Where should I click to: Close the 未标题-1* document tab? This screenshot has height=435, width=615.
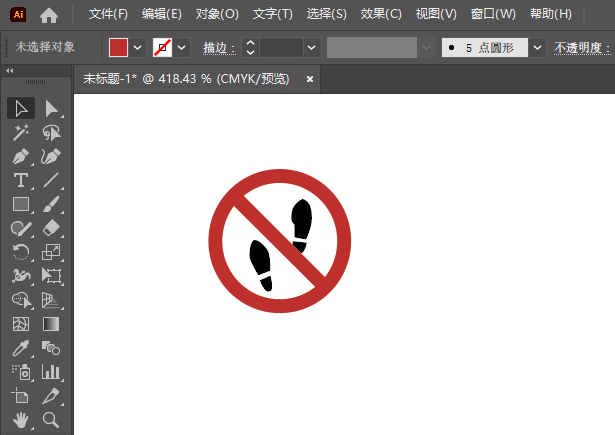coord(310,79)
